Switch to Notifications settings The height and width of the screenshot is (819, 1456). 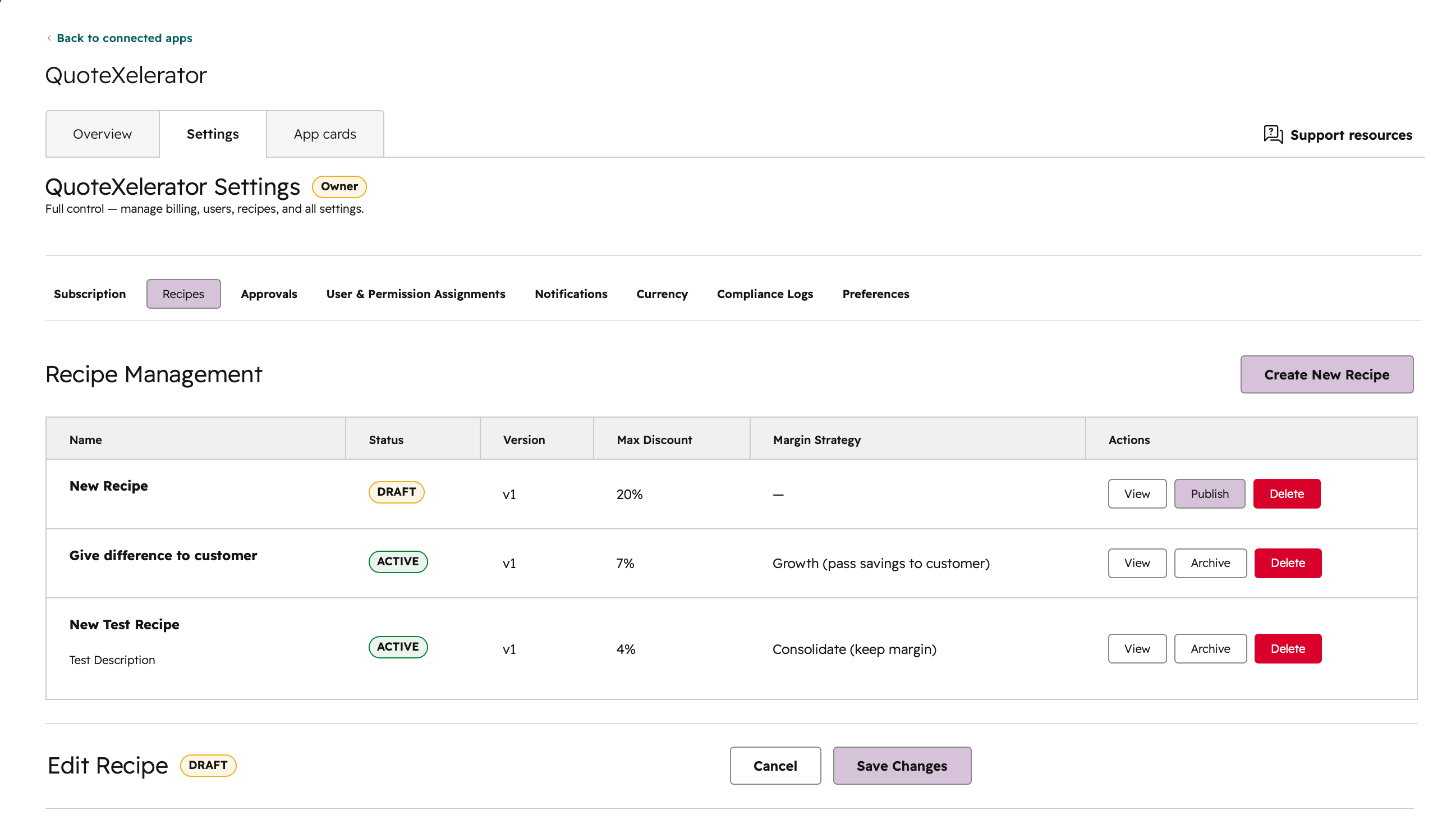click(571, 294)
